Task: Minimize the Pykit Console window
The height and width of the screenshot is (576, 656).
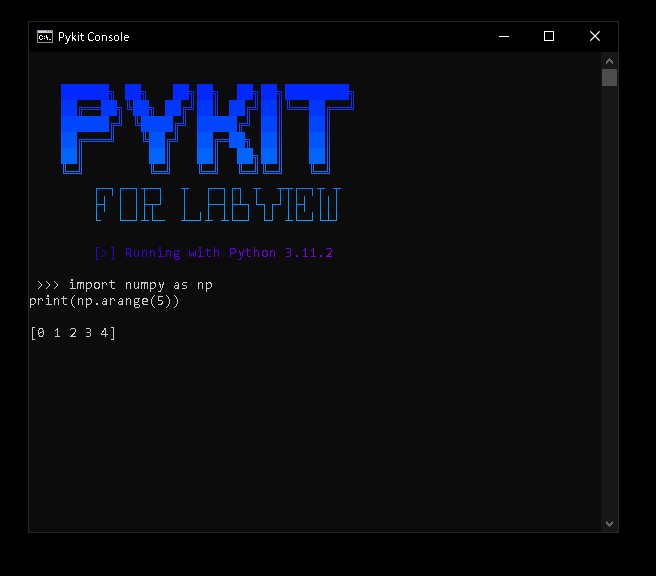Action: coord(504,37)
